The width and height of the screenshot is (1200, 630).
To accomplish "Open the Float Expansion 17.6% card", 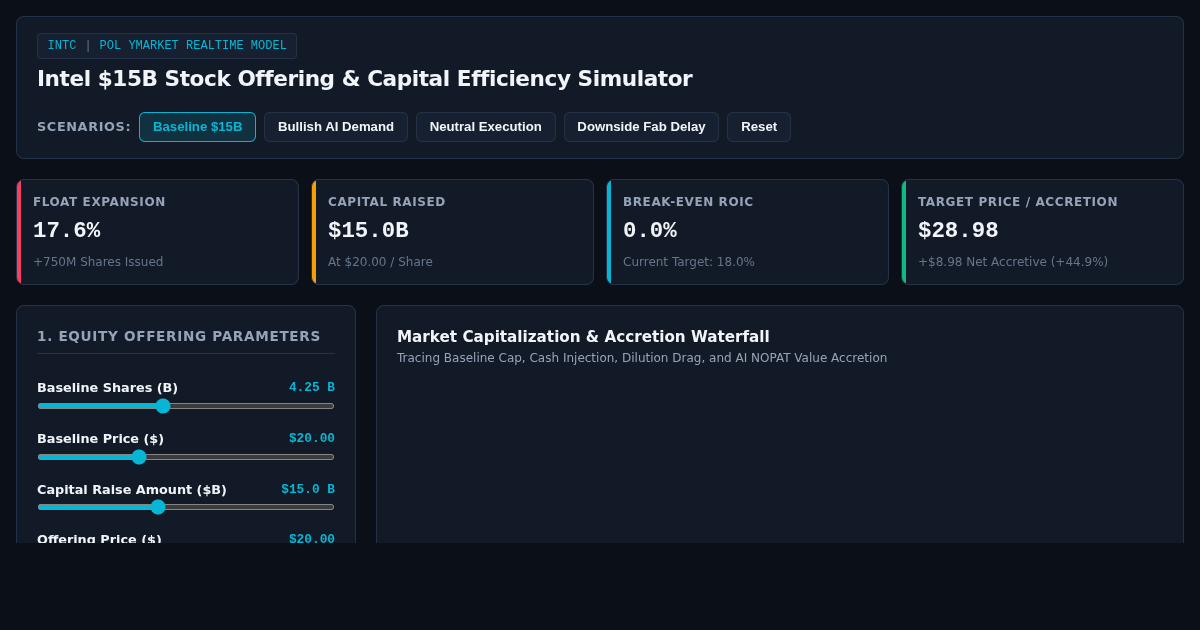I will [x=157, y=232].
